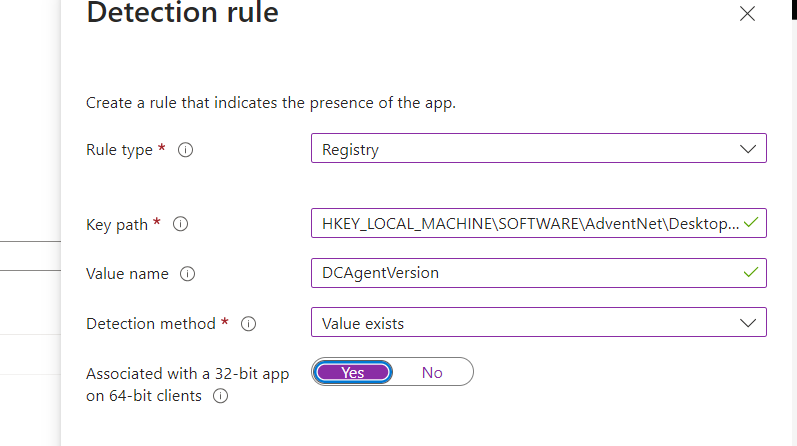The image size is (797, 446).
Task: Click the info icon next to Rule type
Action: pyautogui.click(x=185, y=150)
